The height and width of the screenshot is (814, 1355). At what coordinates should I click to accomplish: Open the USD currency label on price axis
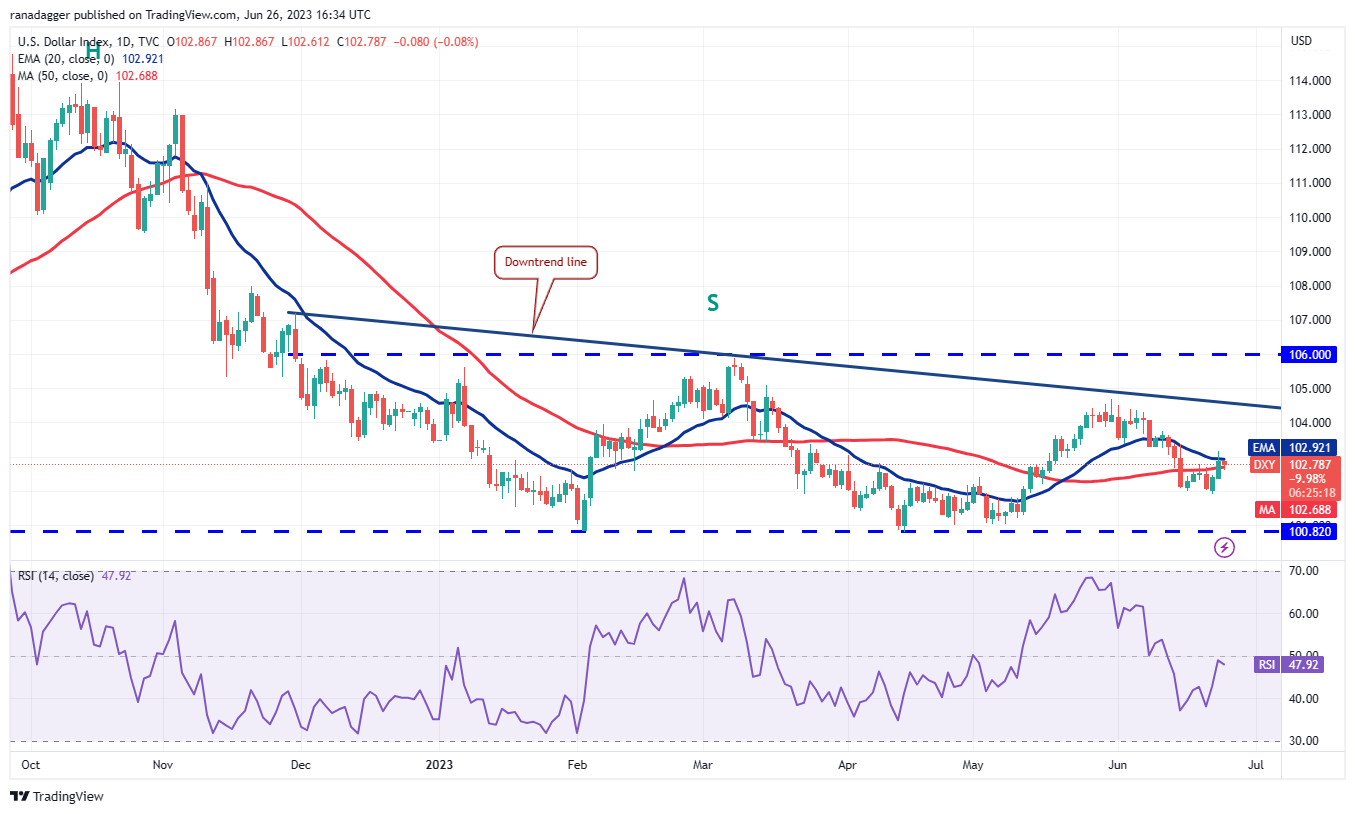tap(1301, 41)
